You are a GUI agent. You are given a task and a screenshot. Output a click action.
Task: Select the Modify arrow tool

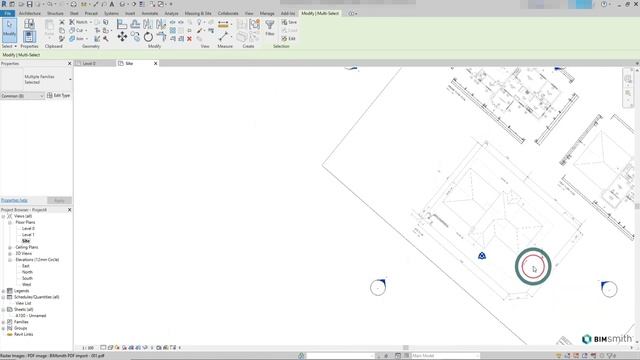pyautogui.click(x=9, y=30)
